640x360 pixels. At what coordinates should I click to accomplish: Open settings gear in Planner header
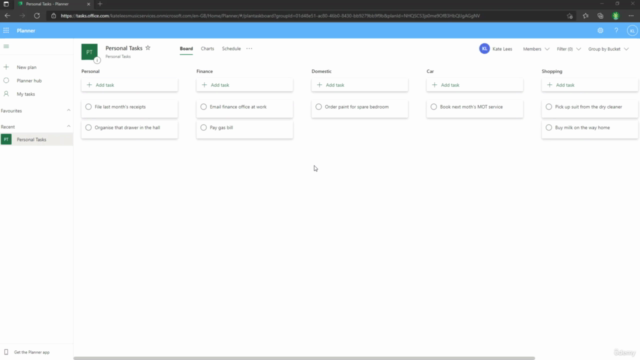click(600, 31)
